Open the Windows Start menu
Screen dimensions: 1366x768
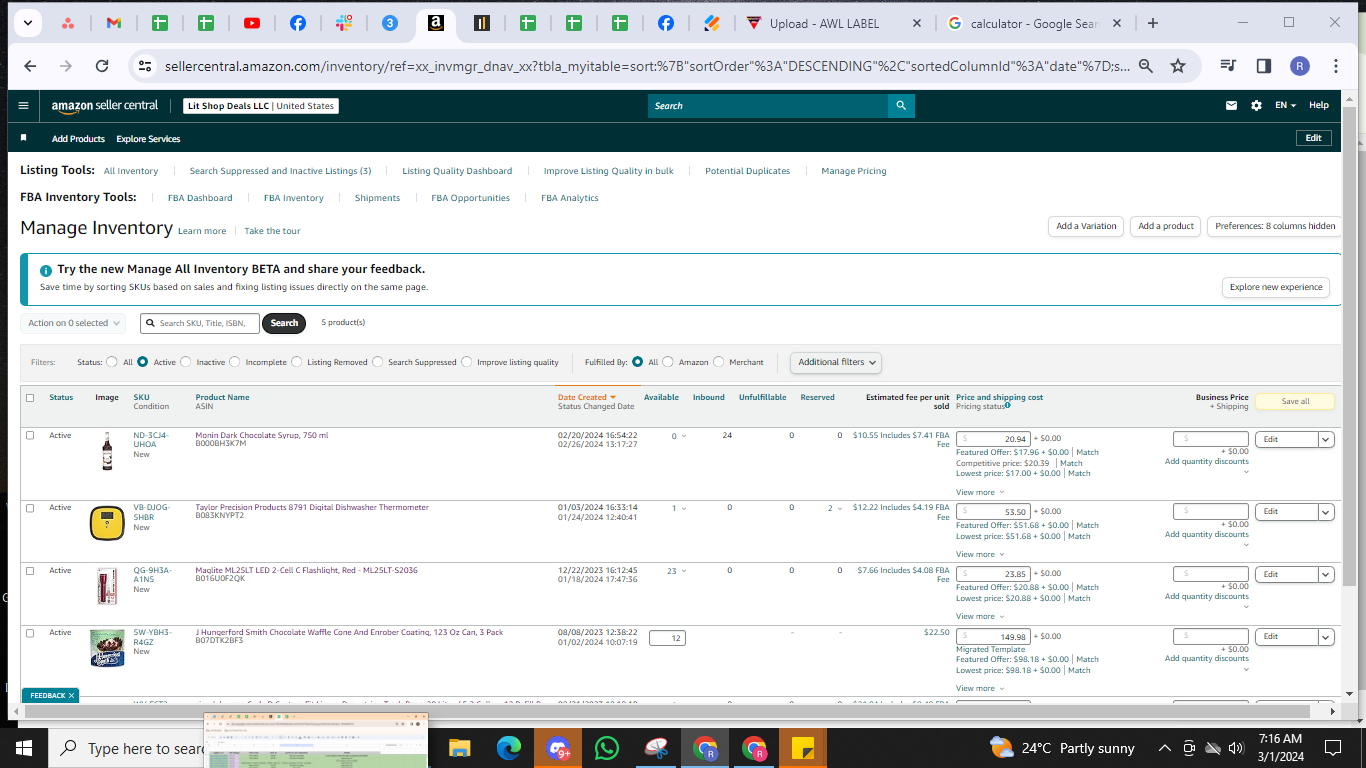[x=24, y=748]
